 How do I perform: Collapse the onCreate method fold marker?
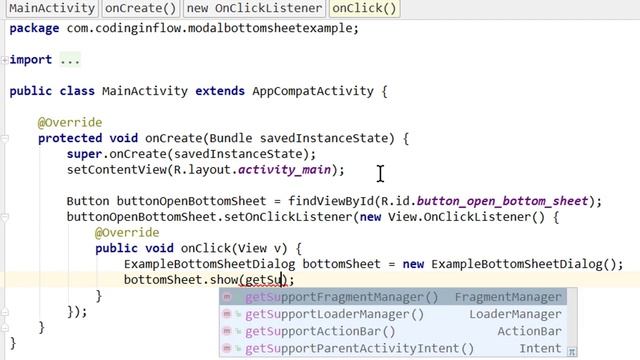pyautogui.click(x=4, y=139)
